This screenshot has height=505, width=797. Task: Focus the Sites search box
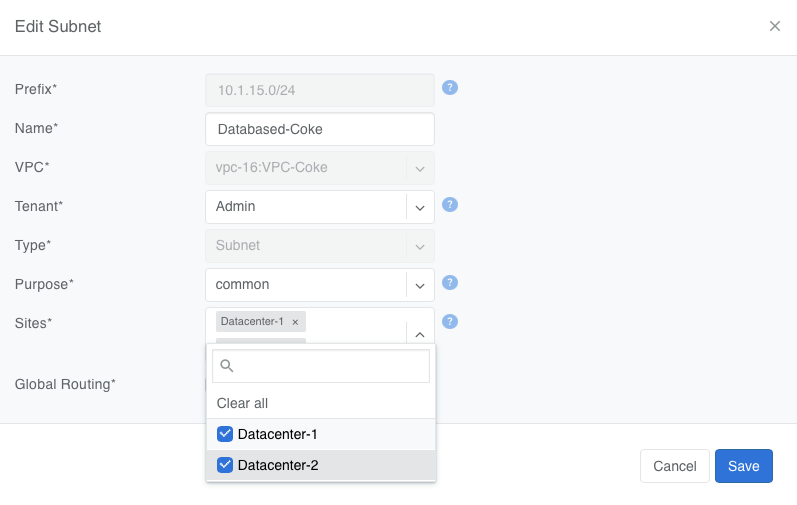(x=330, y=366)
